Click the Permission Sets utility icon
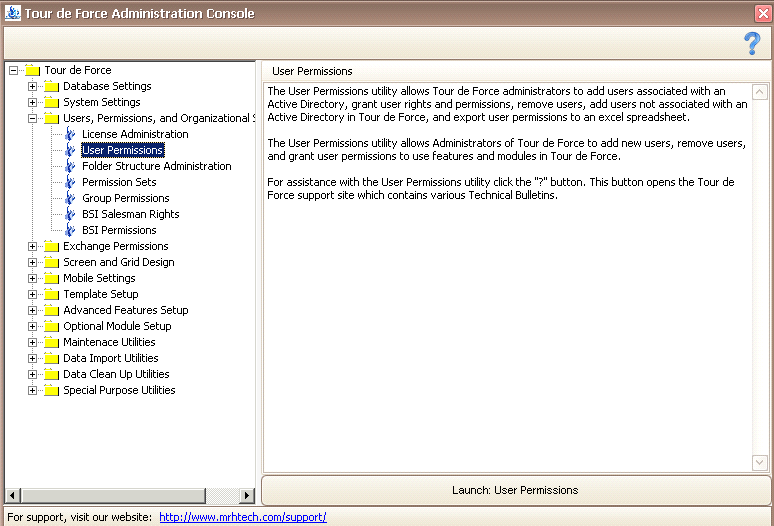The height and width of the screenshot is (526, 774). pyautogui.click(x=71, y=182)
